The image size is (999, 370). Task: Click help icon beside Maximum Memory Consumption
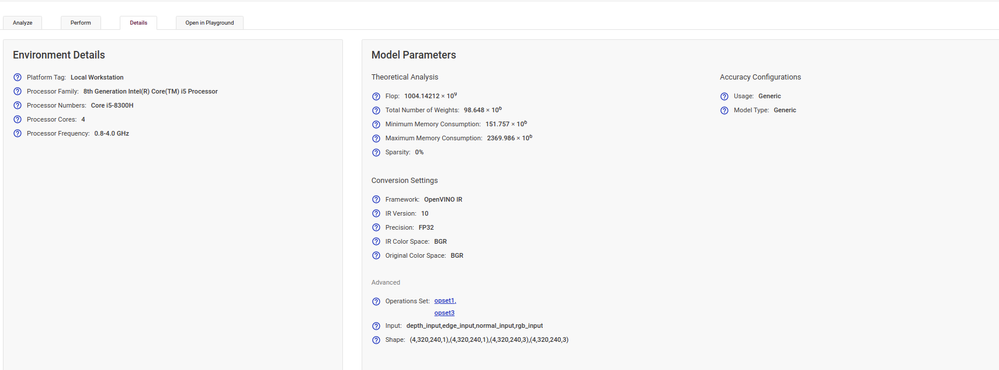[376, 138]
